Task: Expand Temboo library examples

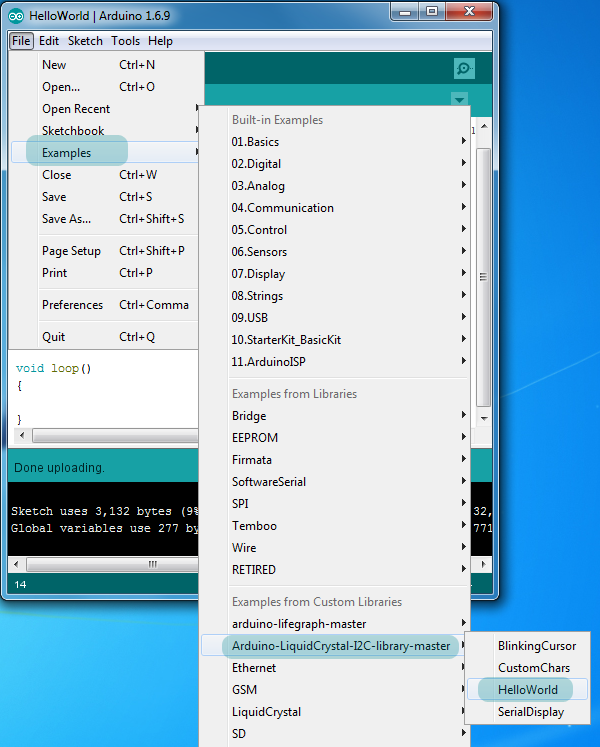Action: pos(335,526)
